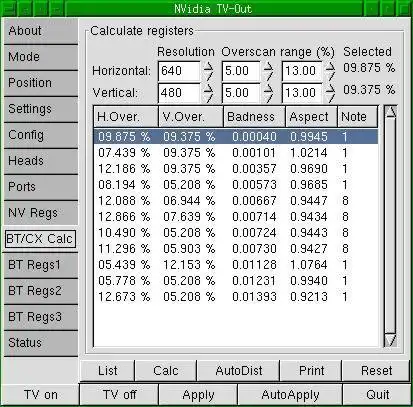
Task: Select the row with aspect 0.9213
Action: 236,297
